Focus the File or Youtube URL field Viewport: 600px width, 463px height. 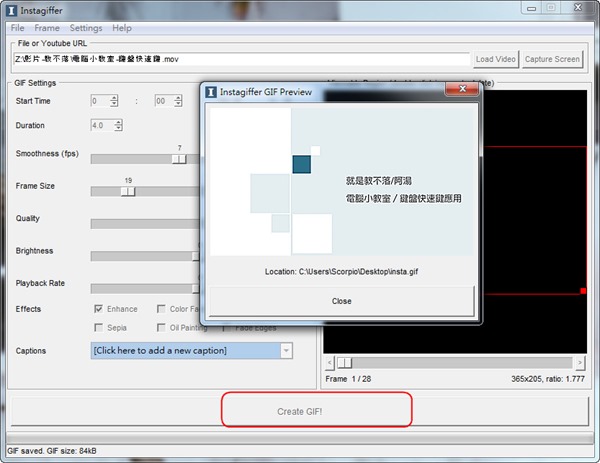[241, 59]
